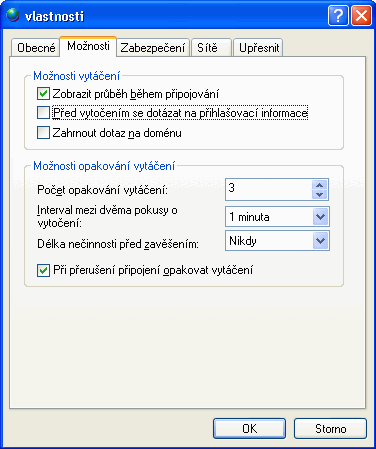Click the Délka nečinnosti před zavěšením label
The image size is (376, 449).
[118, 244]
